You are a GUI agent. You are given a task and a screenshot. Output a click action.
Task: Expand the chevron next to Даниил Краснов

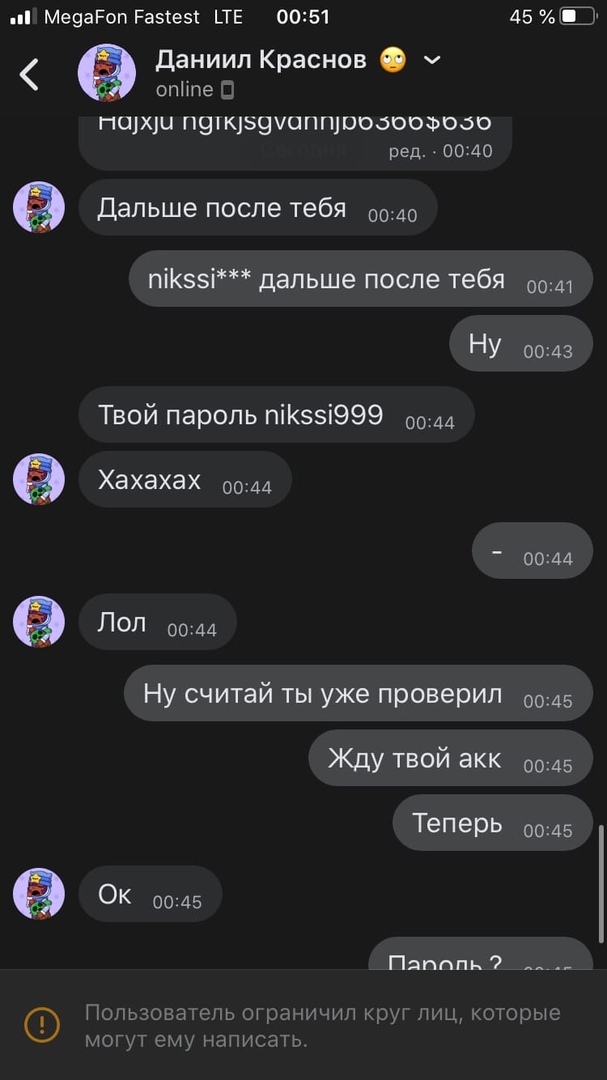pos(432,61)
